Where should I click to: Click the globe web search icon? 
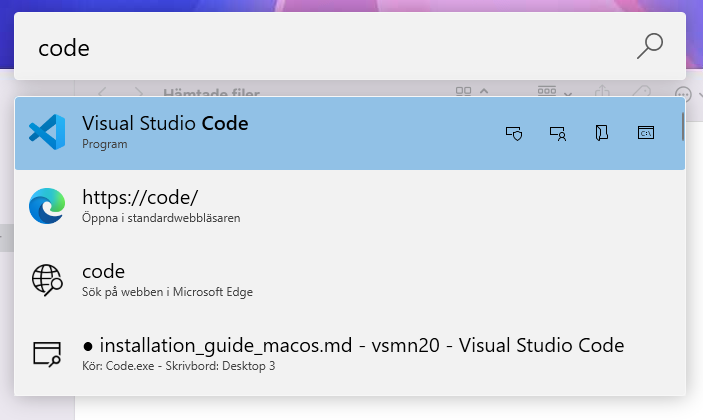click(47, 280)
